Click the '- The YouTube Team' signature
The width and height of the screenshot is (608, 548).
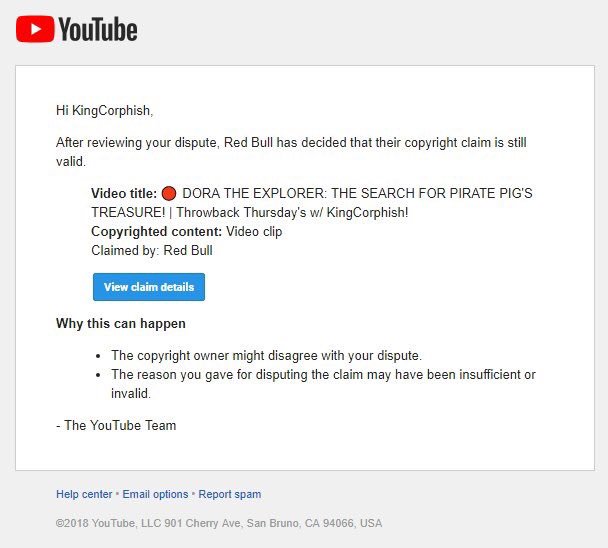click(116, 425)
